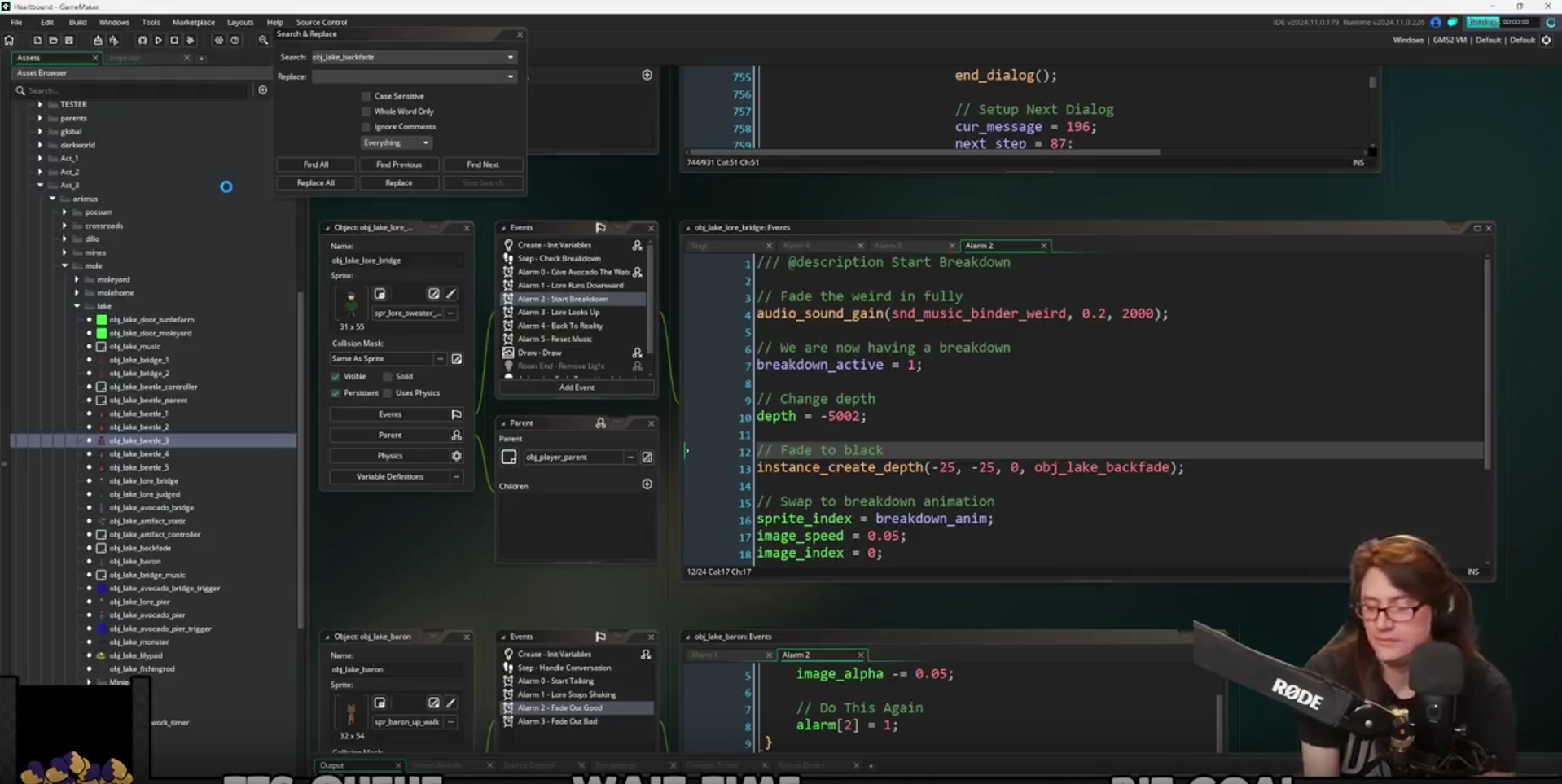Click the Variable Definitions button
The image size is (1562, 784).
[390, 477]
